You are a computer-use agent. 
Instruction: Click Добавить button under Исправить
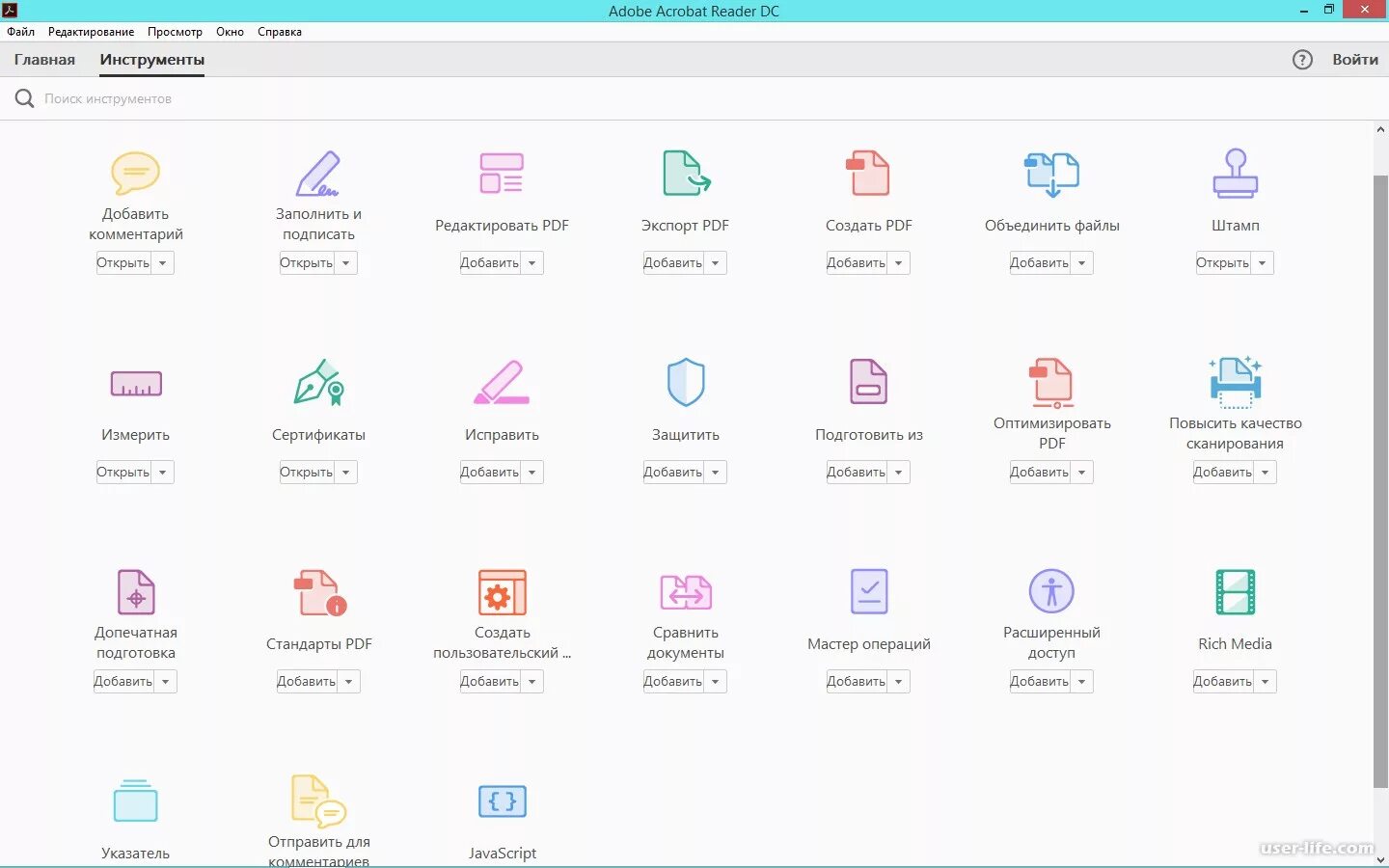tap(490, 472)
